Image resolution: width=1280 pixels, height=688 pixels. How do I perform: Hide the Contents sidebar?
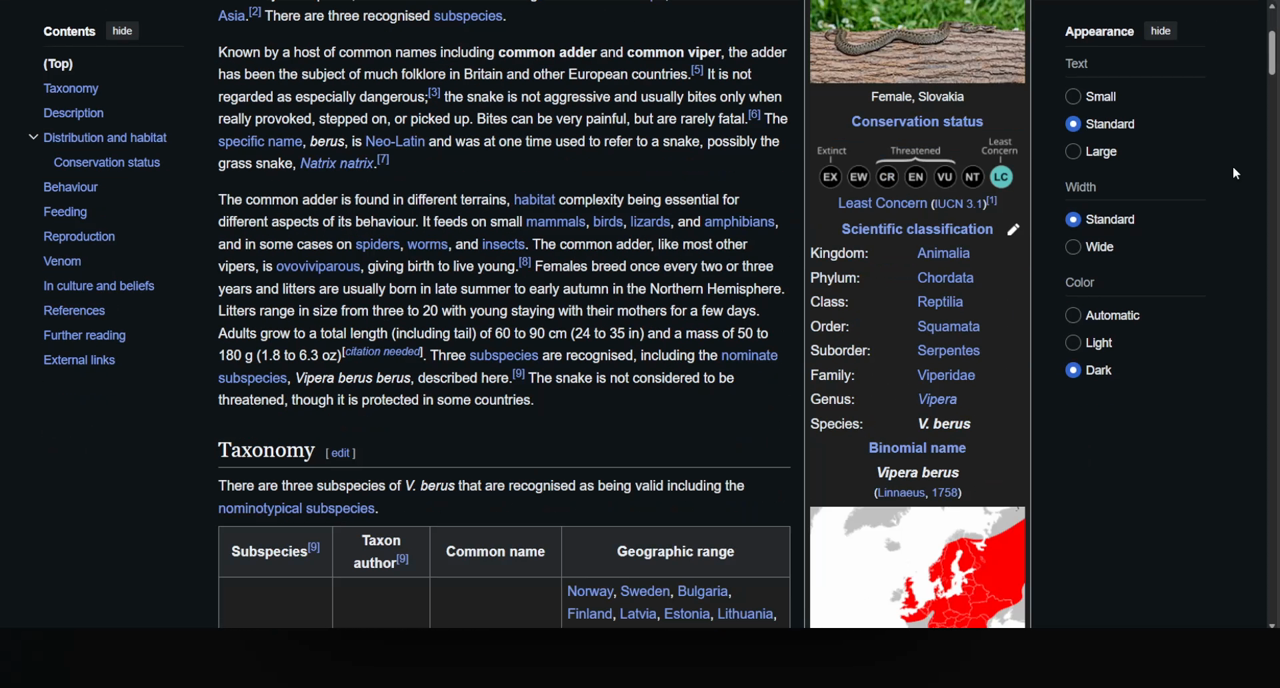point(122,31)
